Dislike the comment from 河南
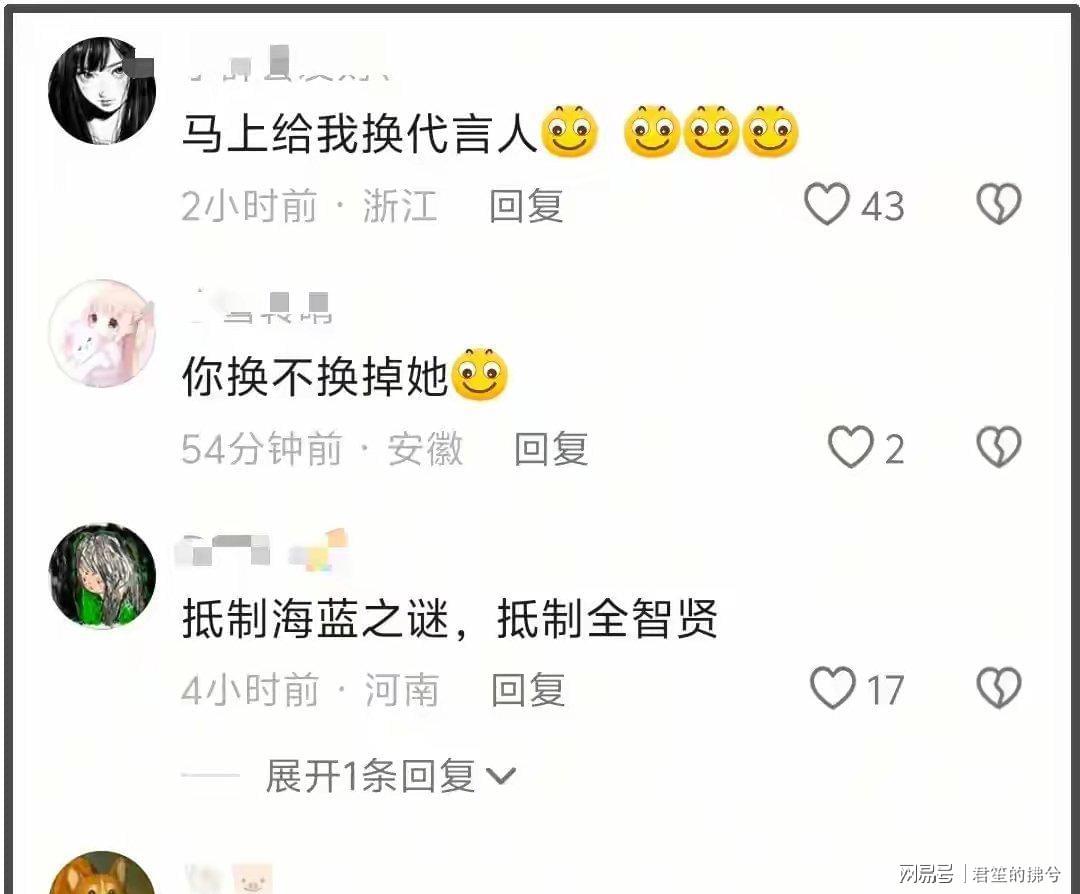 [999, 688]
